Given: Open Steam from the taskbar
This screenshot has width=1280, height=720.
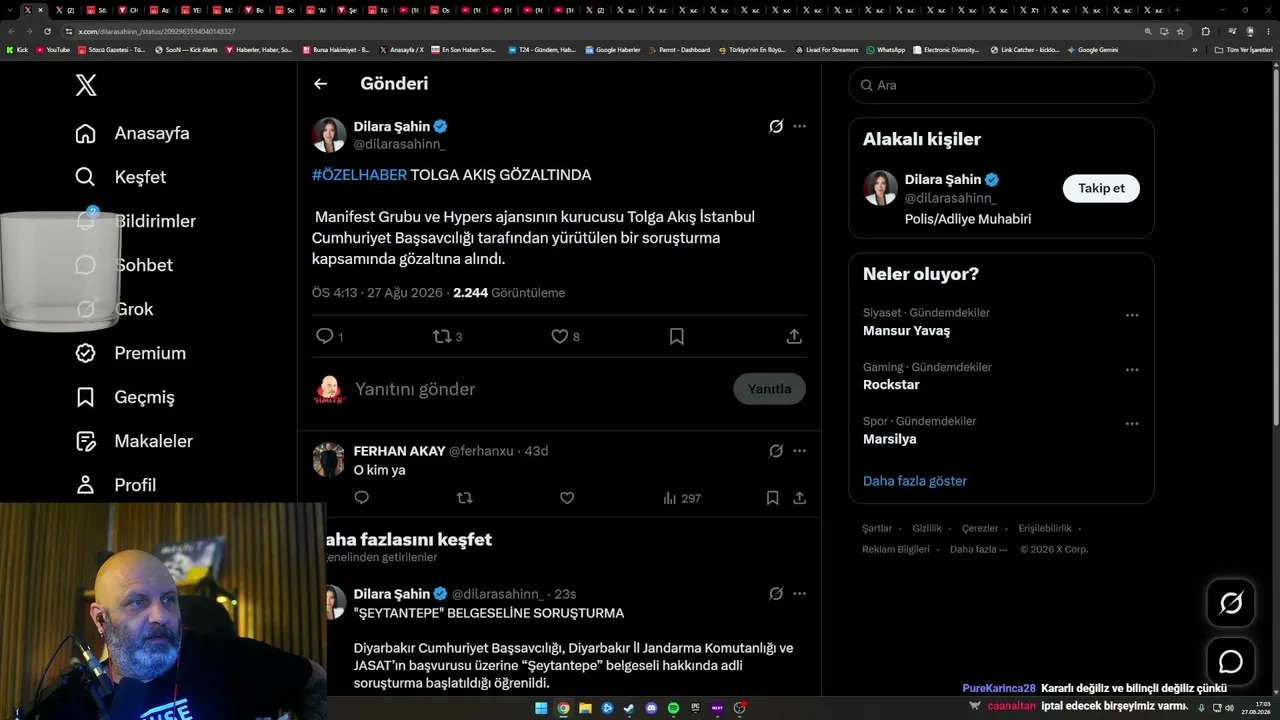Looking at the screenshot, I should (629, 708).
